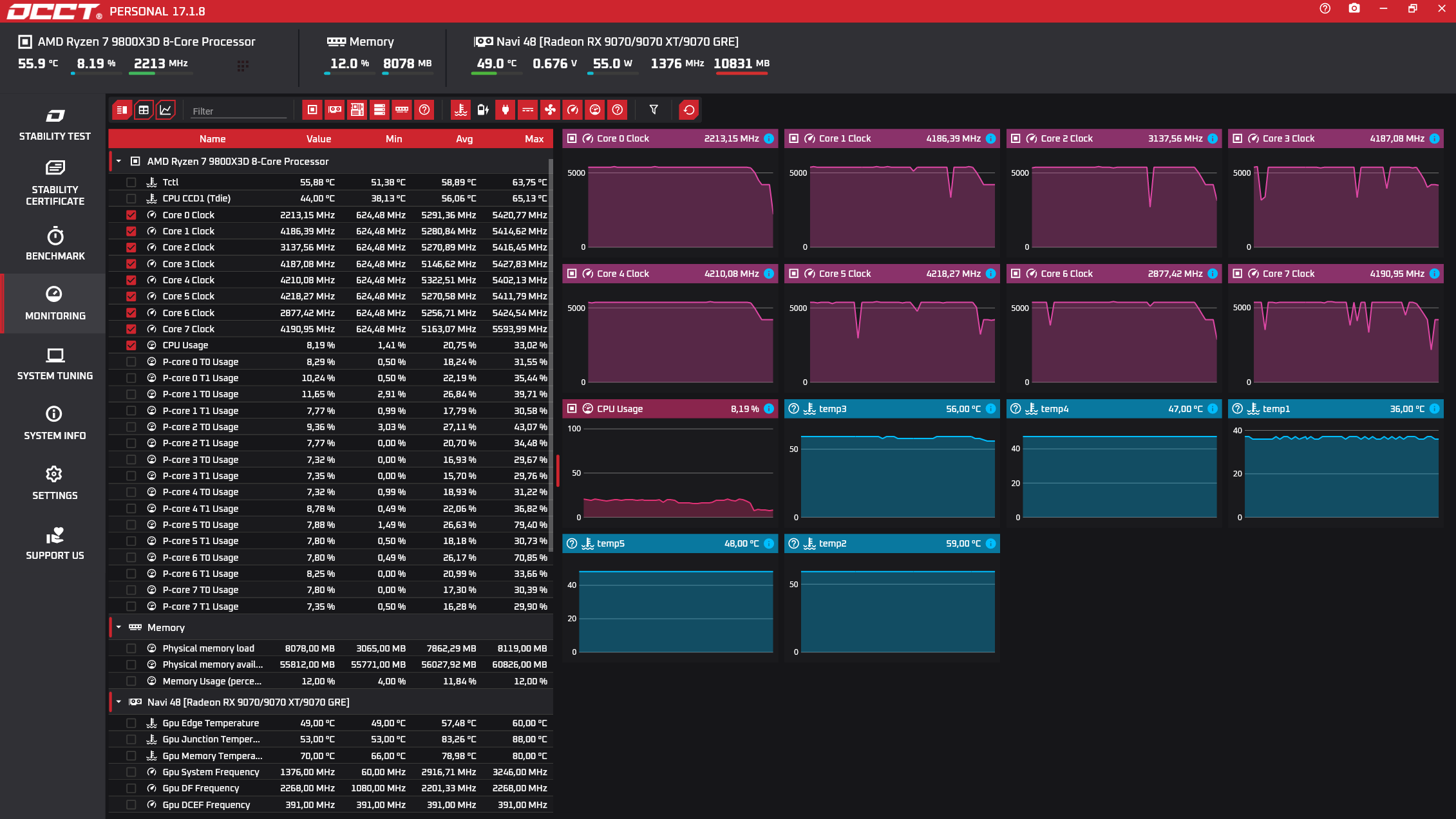
Task: Collapse the AMD Ryzen 7 9800X3D sensor group
Action: tap(118, 162)
